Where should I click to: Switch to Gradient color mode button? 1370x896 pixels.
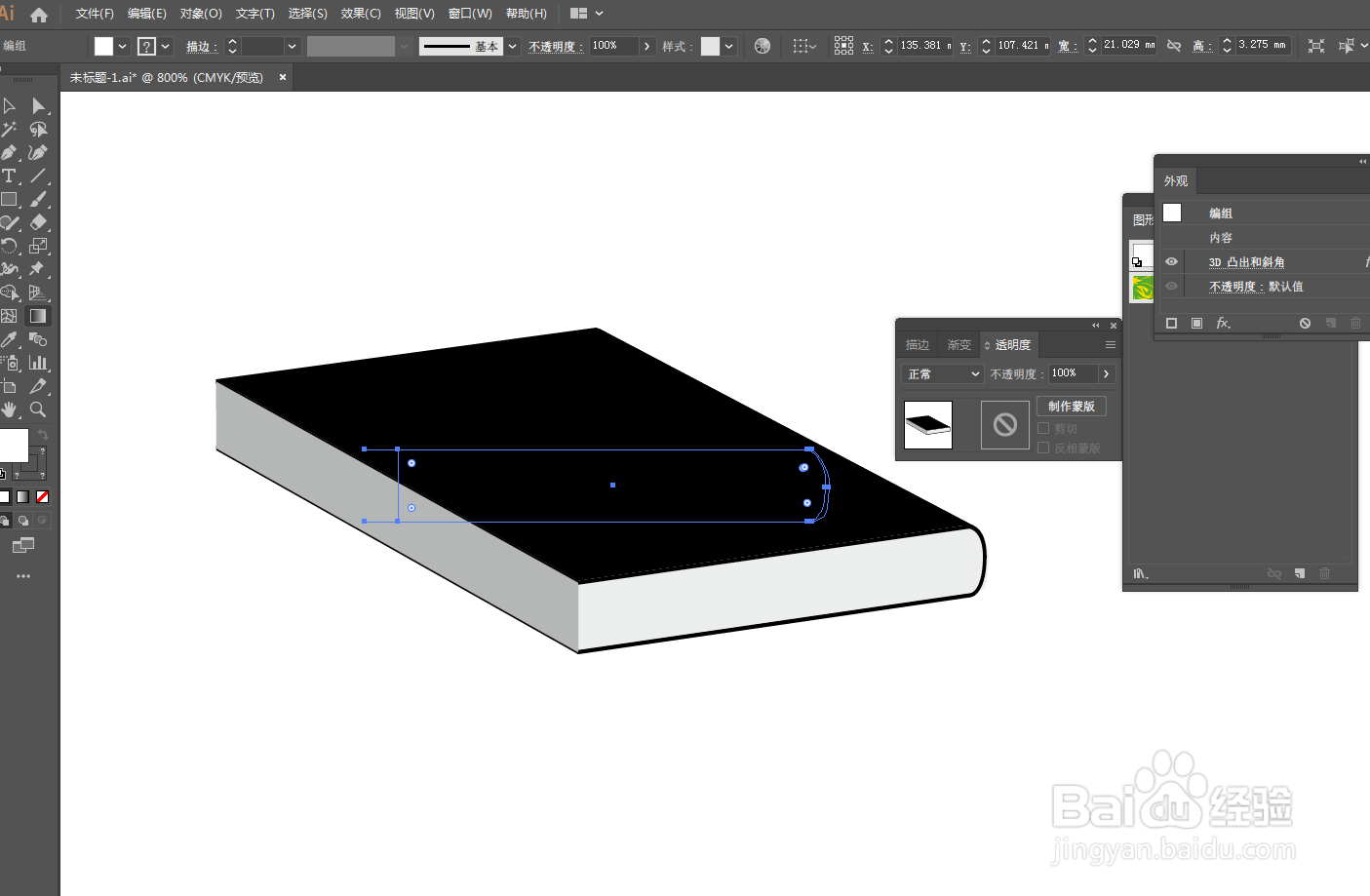click(22, 496)
